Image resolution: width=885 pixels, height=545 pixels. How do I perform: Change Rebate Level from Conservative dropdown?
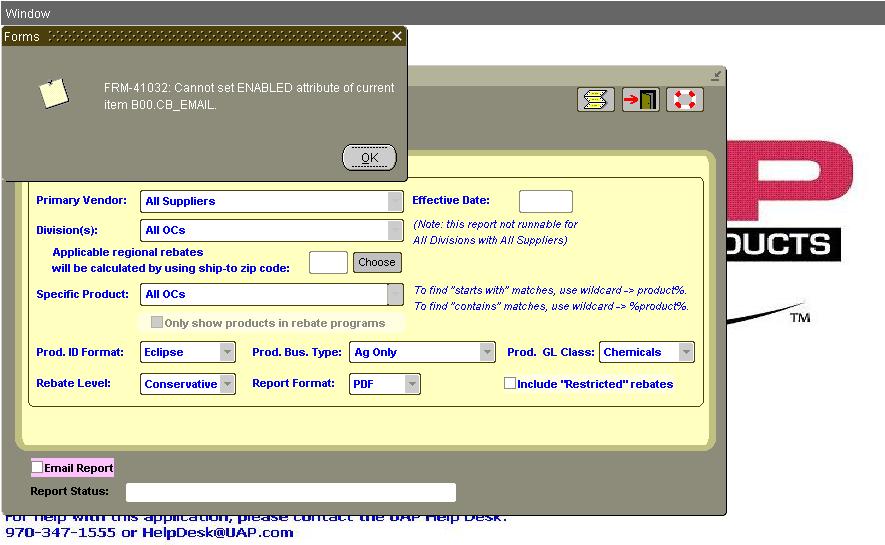point(227,384)
